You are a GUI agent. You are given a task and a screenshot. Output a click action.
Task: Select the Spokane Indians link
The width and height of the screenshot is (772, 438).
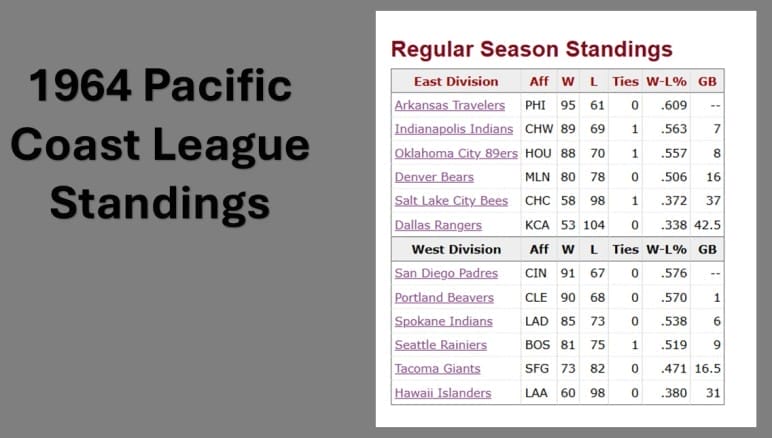click(x=443, y=321)
